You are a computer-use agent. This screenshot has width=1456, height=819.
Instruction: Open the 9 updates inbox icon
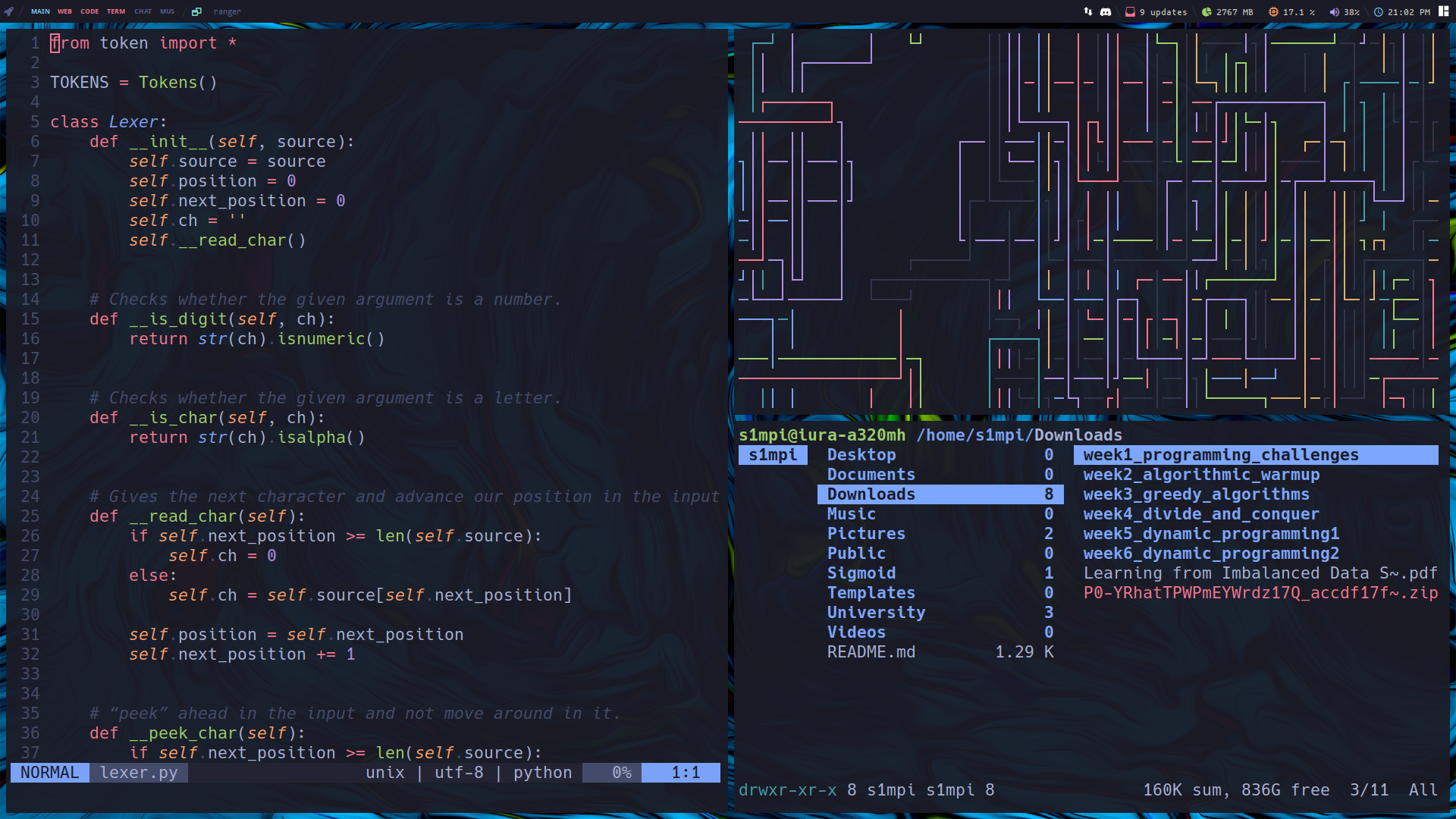[1130, 11]
